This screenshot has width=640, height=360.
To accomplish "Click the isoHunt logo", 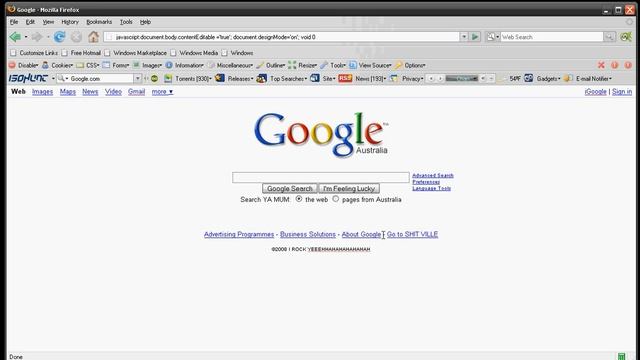I will (28, 78).
